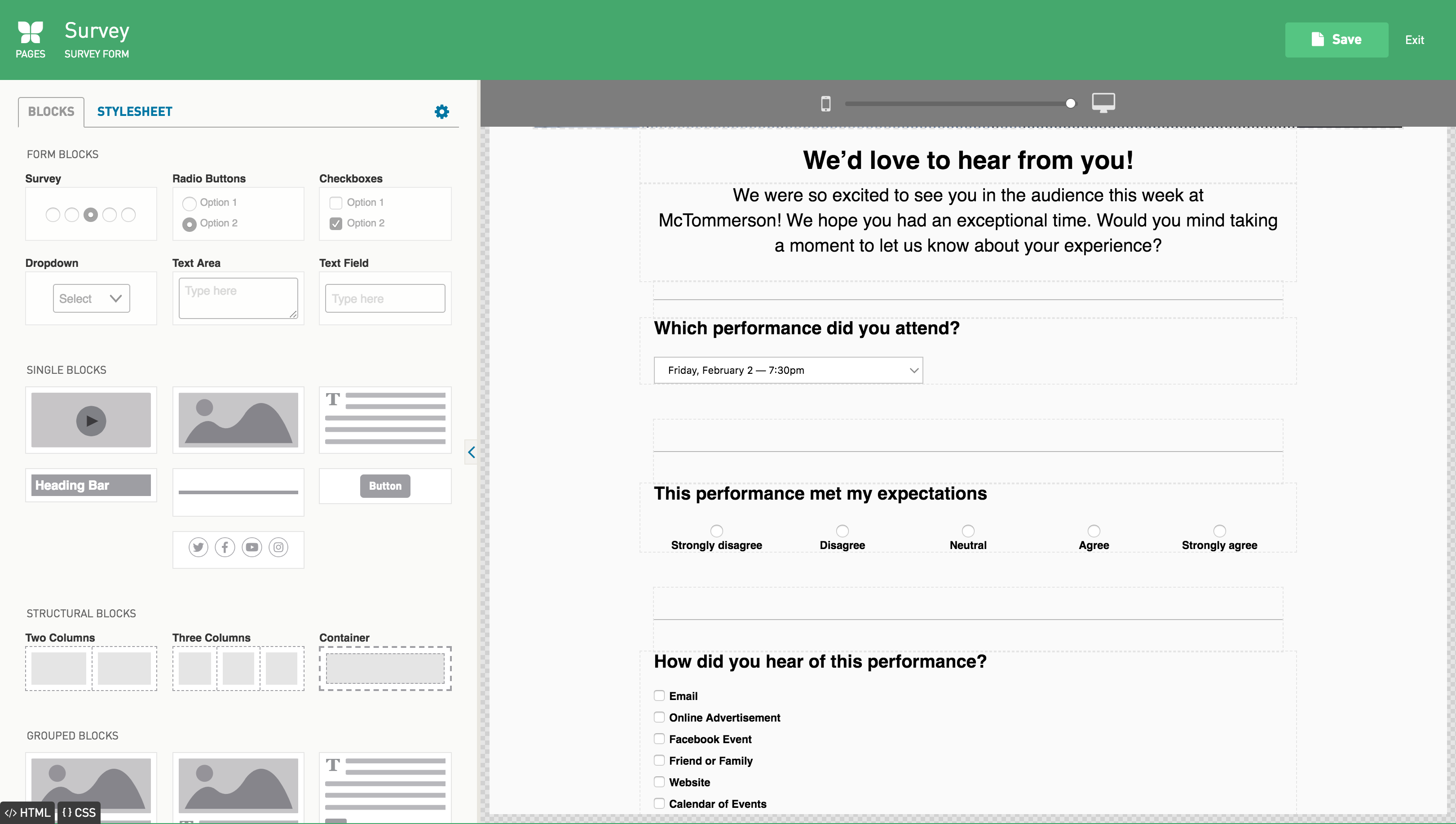Select Agree radio button

point(1094,531)
